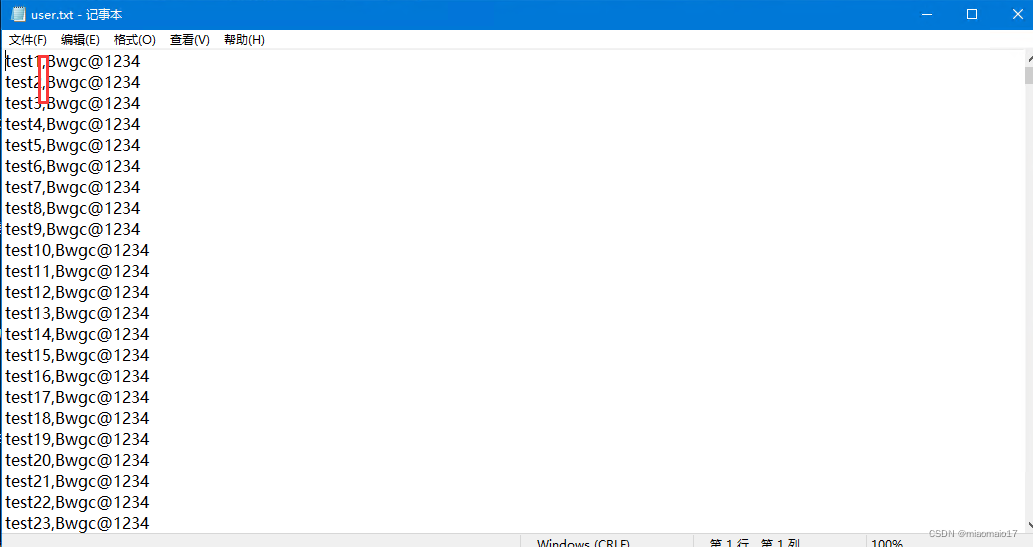
Task: Place cursor in line test9,Bwgc@1234
Action: coord(72,229)
